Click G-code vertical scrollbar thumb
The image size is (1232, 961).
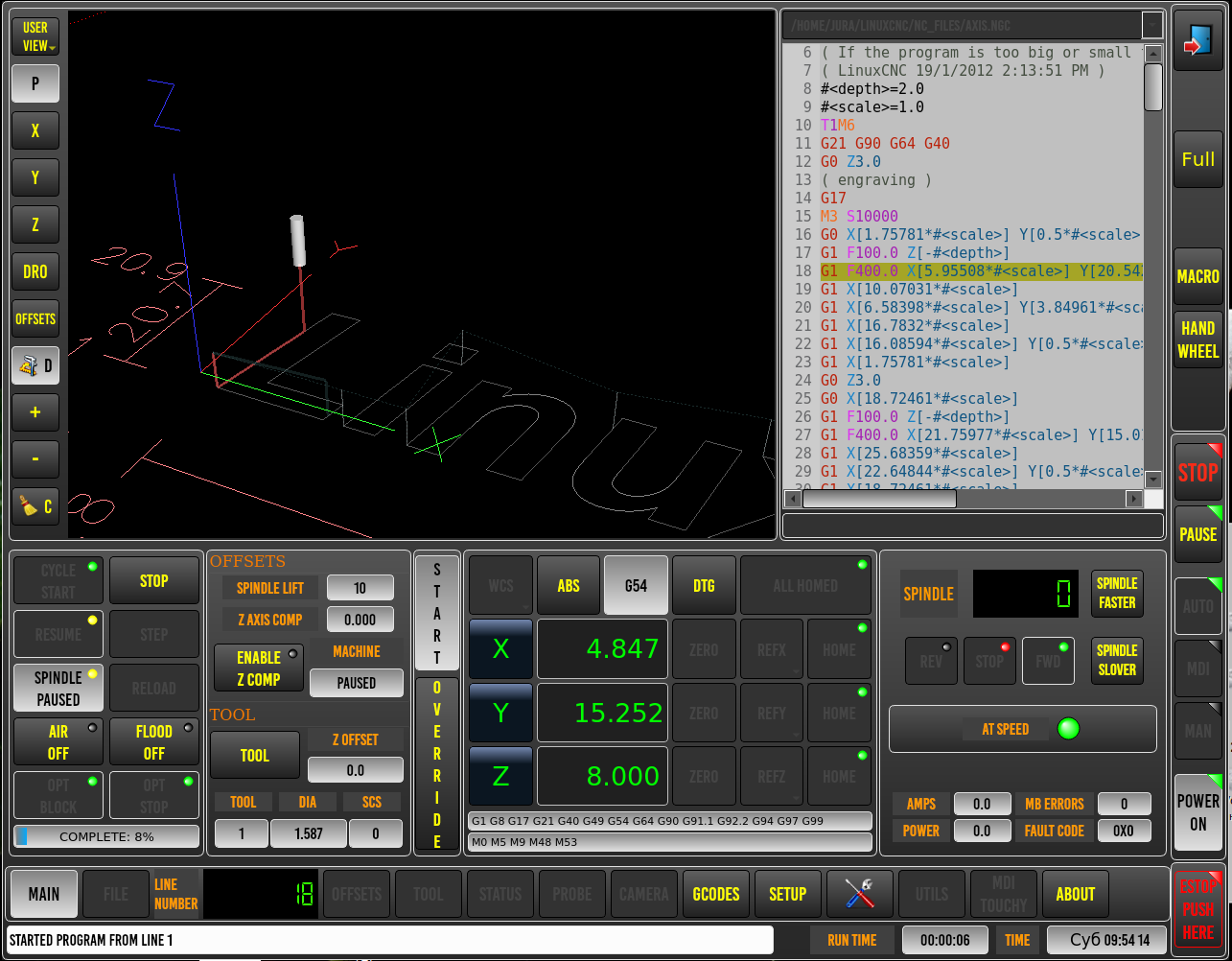[x=1153, y=87]
